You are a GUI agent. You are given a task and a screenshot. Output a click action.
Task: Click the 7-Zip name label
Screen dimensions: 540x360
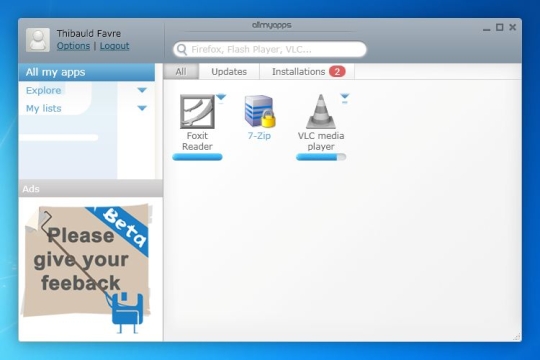point(259,136)
